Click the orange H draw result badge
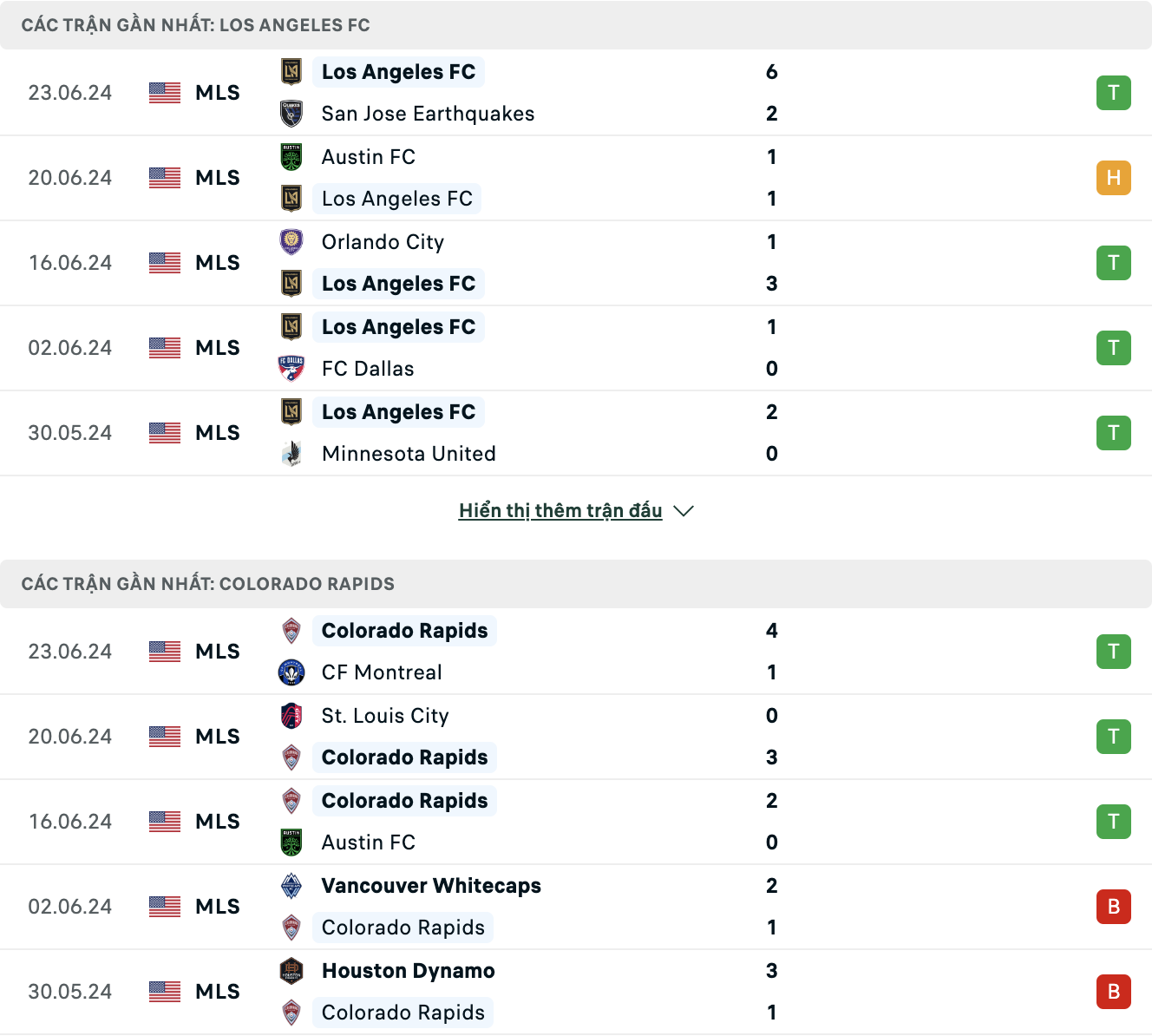1152x1036 pixels. click(x=1114, y=178)
